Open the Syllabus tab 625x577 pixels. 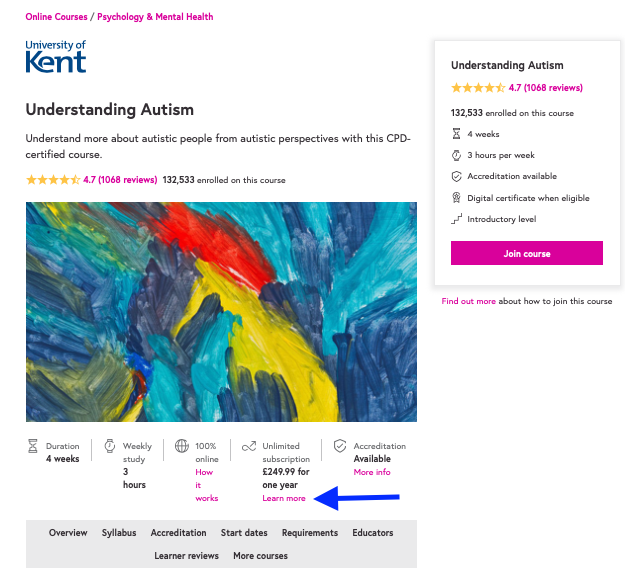point(119,533)
